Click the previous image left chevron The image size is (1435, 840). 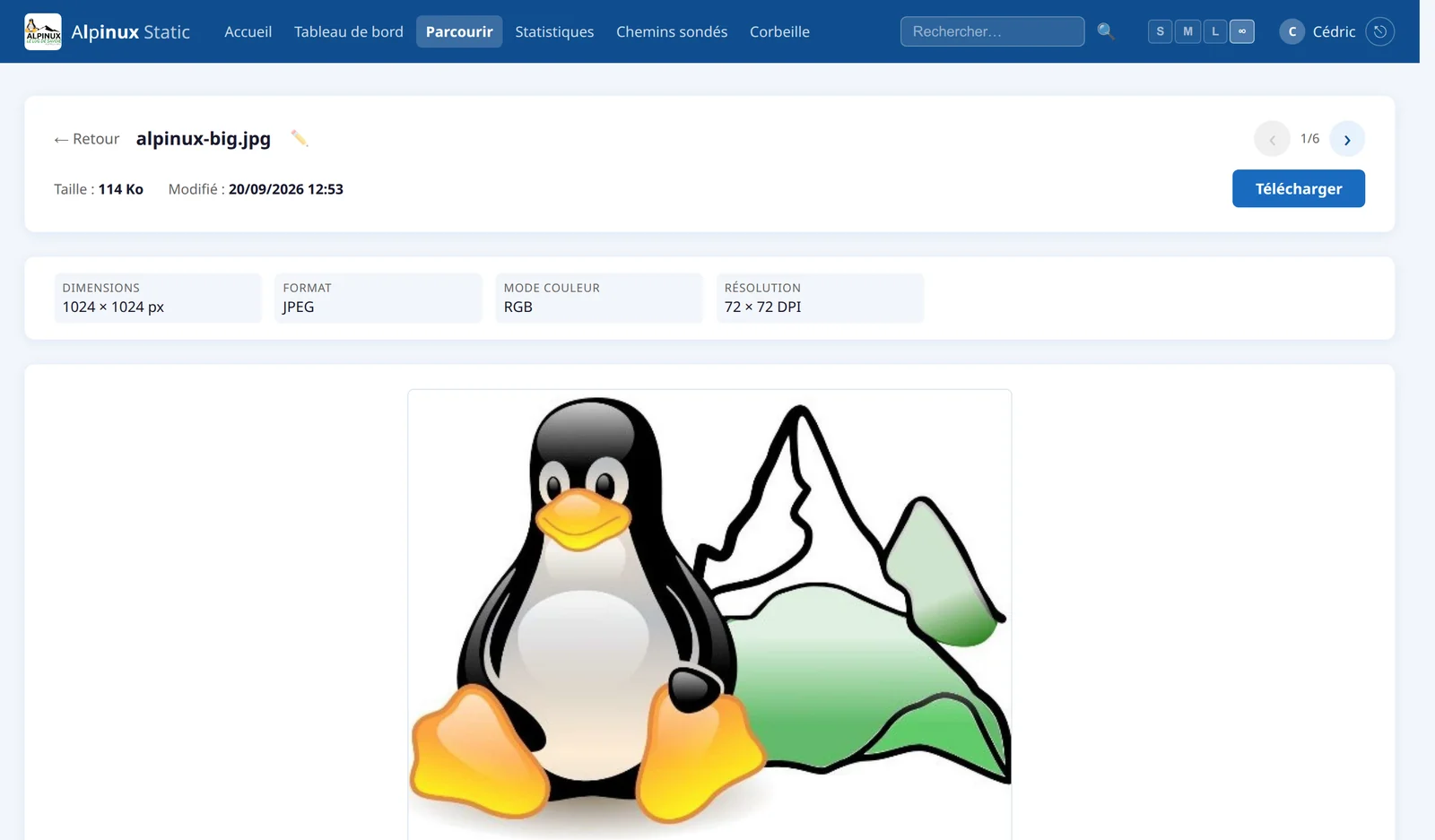click(1272, 139)
